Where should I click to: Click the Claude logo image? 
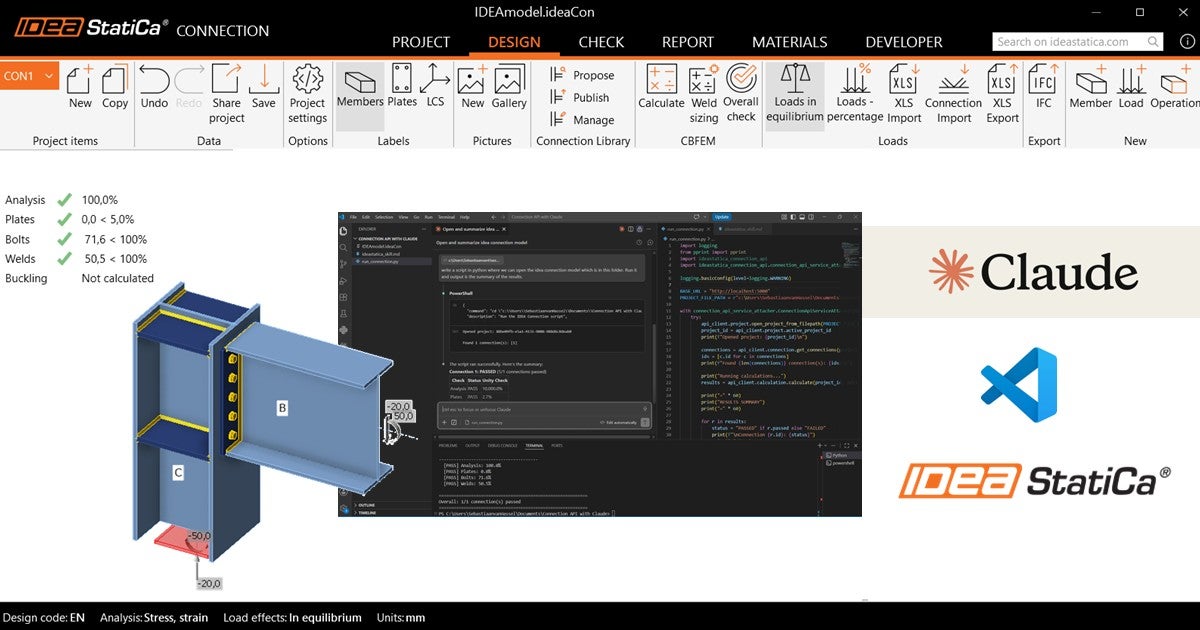click(x=1032, y=272)
